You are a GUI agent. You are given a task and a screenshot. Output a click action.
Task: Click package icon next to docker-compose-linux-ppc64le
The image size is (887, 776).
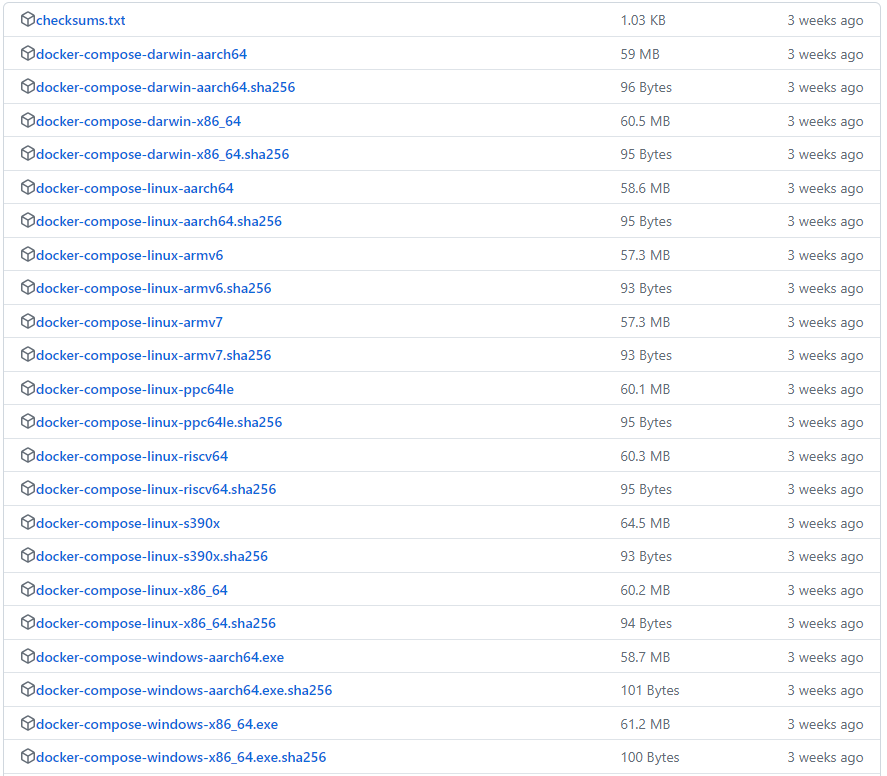point(27,389)
